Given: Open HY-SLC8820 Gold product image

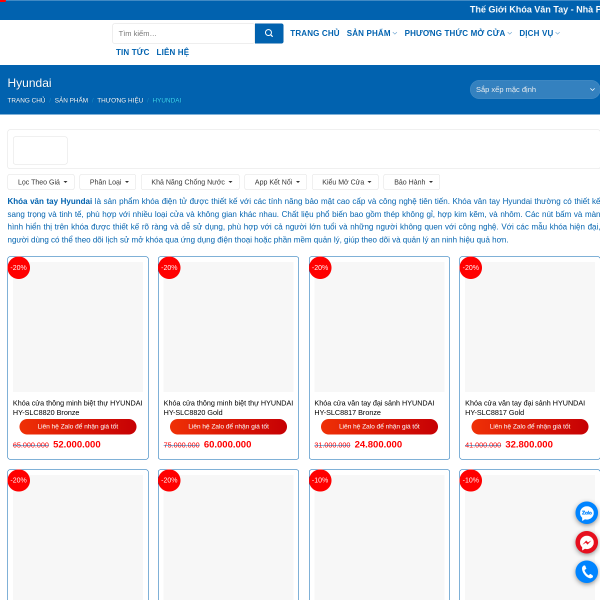Looking at the screenshot, I should [228, 327].
